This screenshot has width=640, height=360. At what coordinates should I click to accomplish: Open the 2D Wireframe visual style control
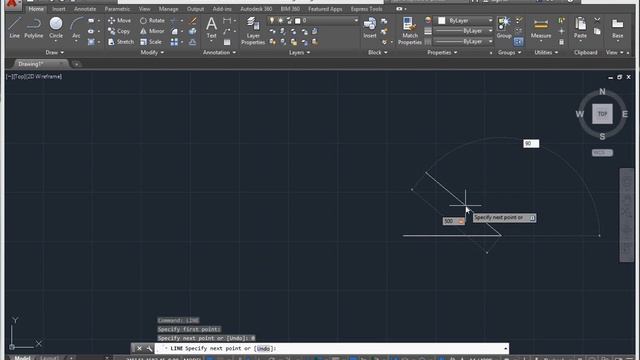44,76
